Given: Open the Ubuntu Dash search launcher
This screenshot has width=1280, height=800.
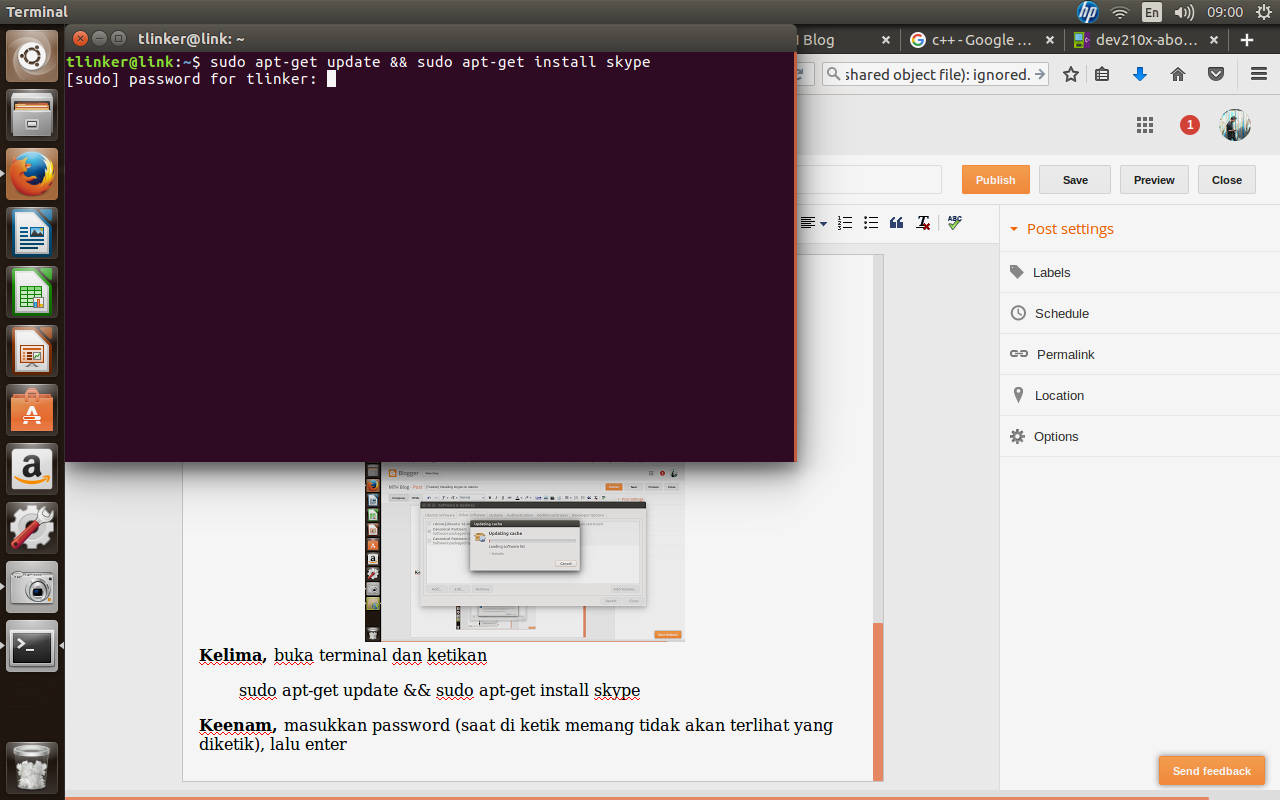Looking at the screenshot, I should [32, 56].
